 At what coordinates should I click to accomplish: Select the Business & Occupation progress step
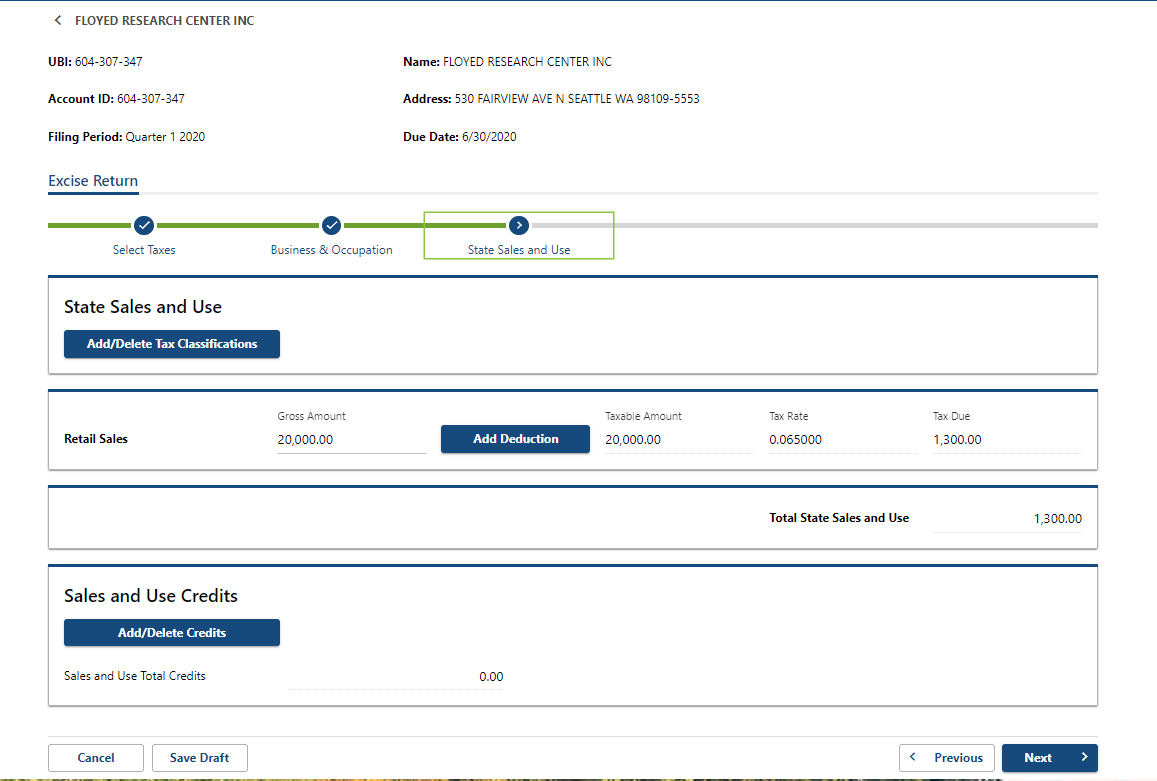[x=331, y=249]
